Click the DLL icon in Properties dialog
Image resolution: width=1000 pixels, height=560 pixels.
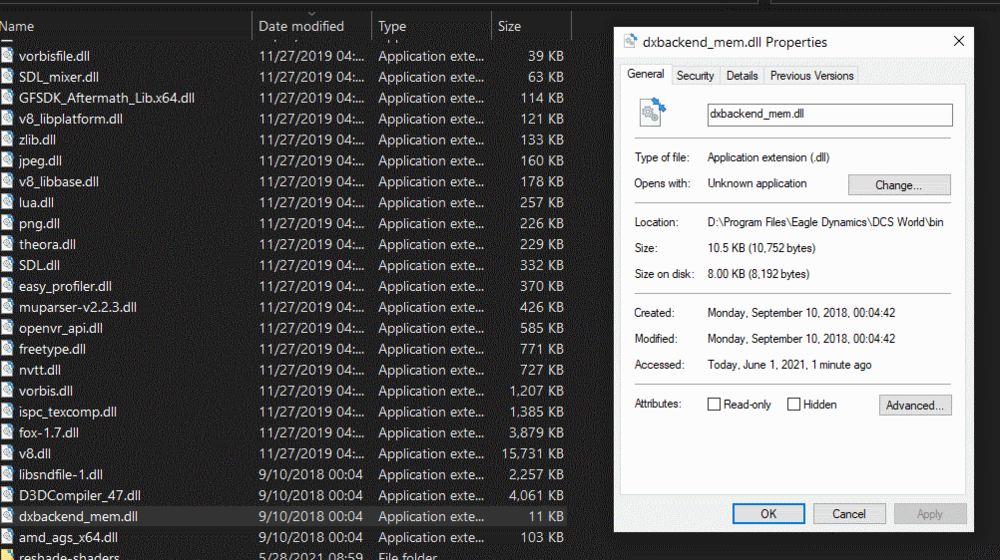(653, 113)
